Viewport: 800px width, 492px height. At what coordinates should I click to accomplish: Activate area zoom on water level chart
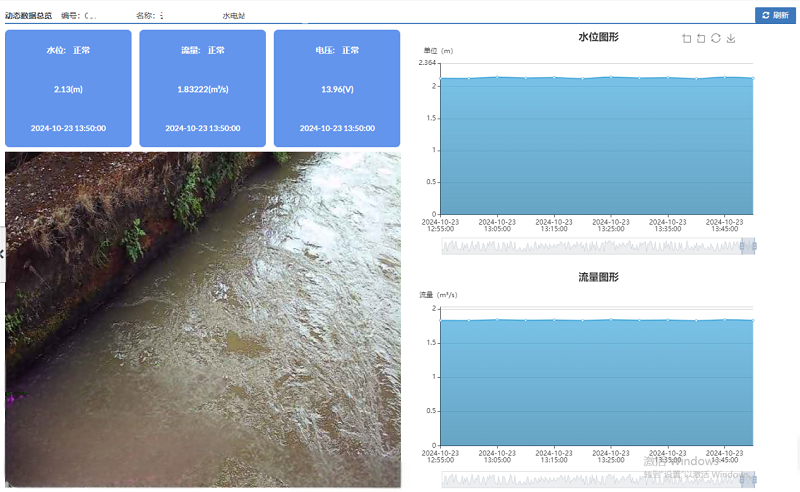coord(686,39)
